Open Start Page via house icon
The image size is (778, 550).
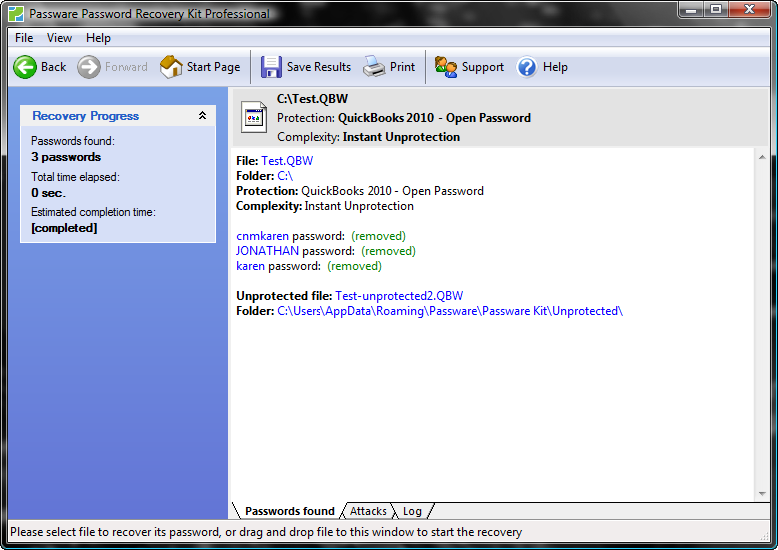point(171,67)
